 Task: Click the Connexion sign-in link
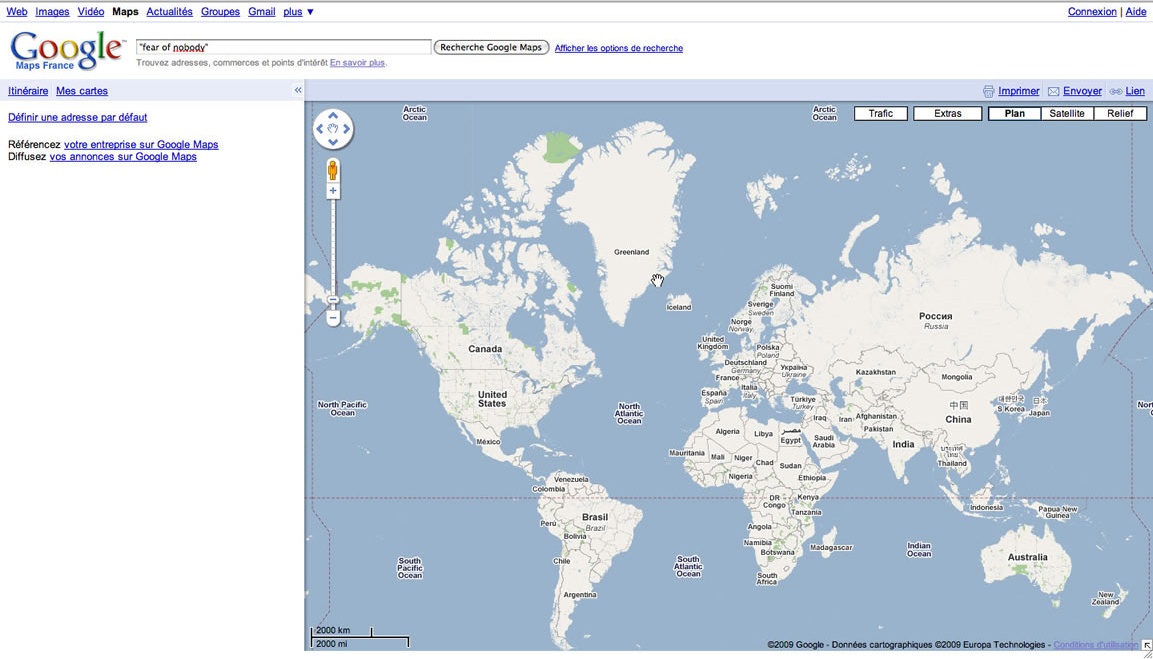tap(1092, 12)
